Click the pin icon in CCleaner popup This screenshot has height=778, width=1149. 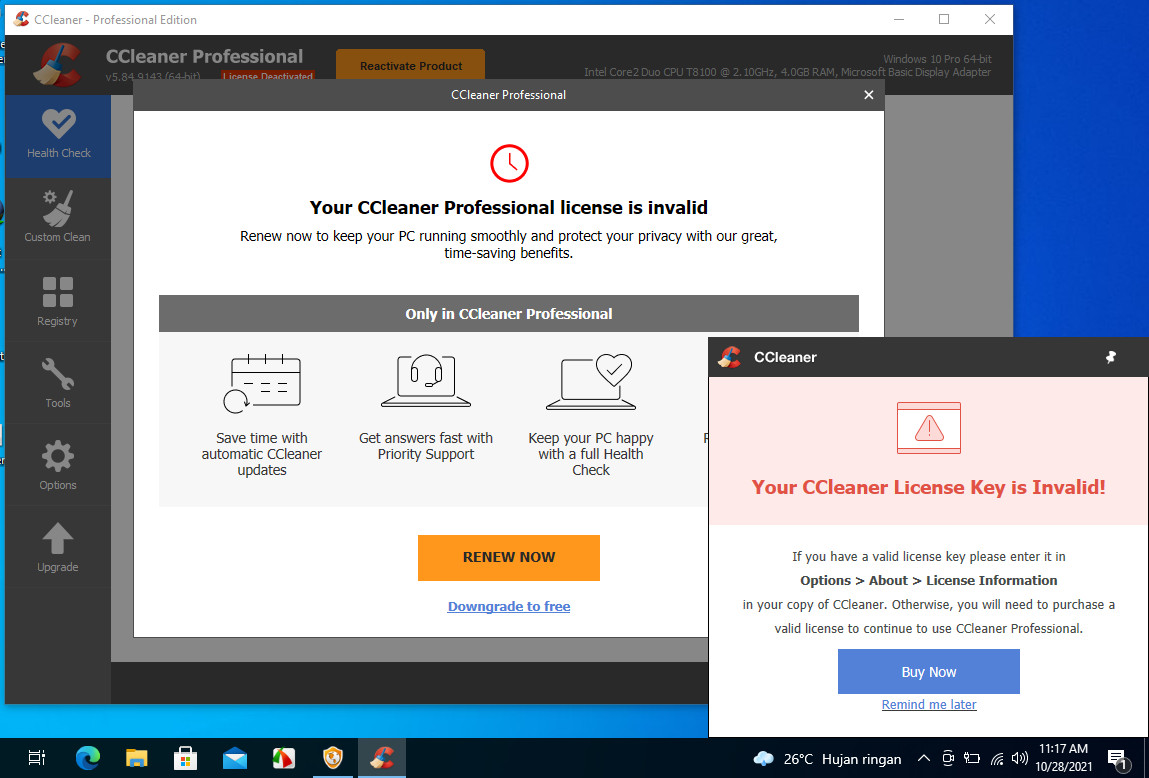(1110, 357)
